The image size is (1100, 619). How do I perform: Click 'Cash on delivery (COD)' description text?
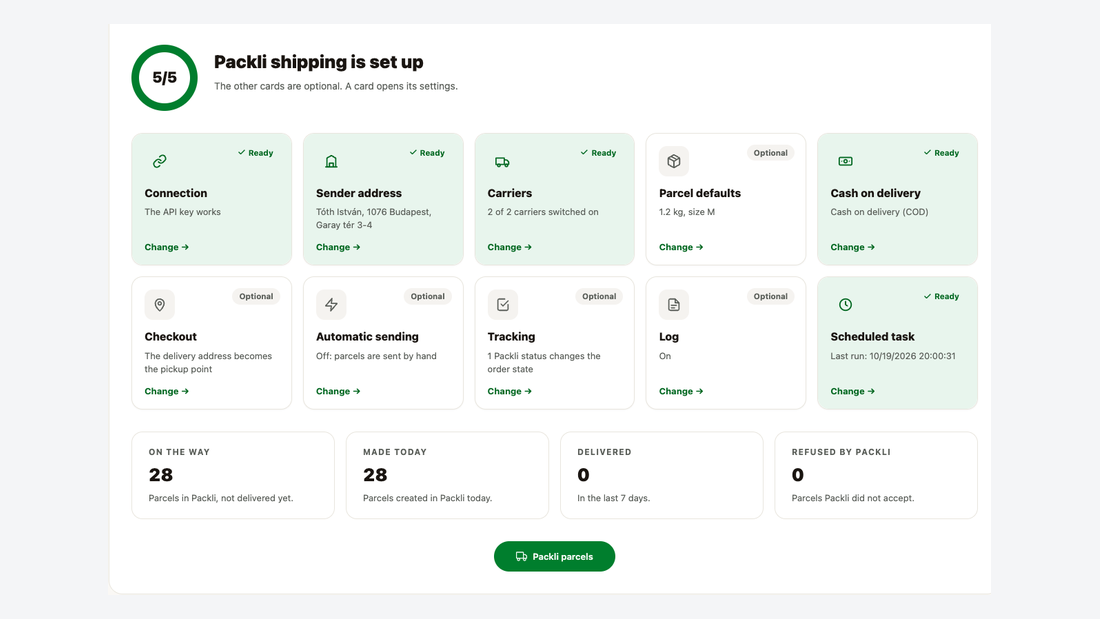click(x=879, y=212)
